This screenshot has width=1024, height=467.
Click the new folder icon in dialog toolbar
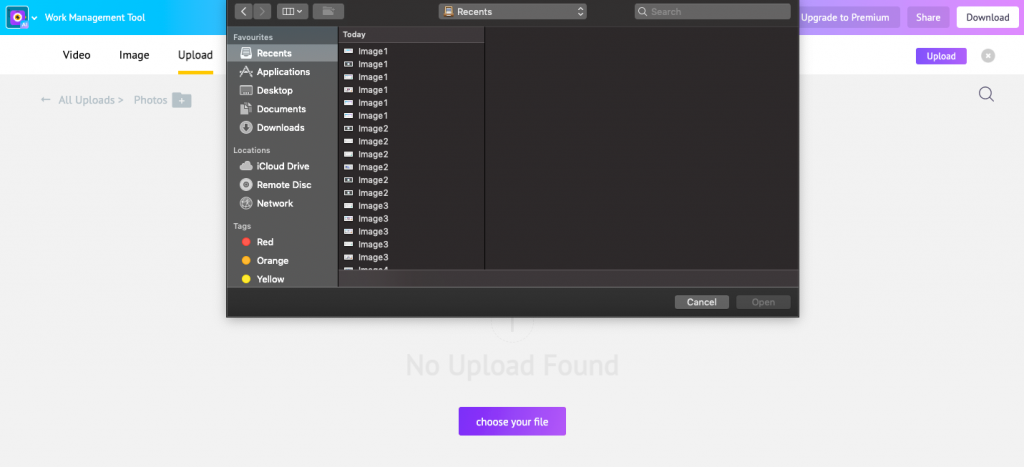[x=328, y=11]
